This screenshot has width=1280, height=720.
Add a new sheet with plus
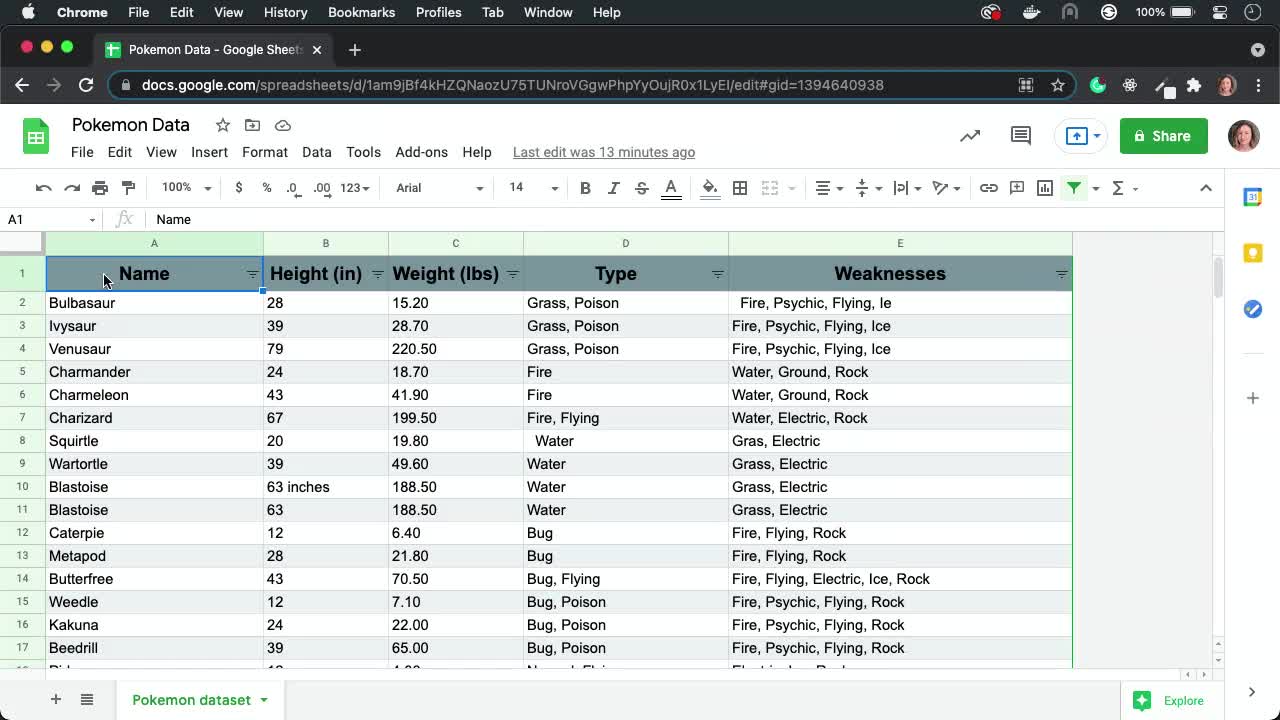click(x=56, y=700)
